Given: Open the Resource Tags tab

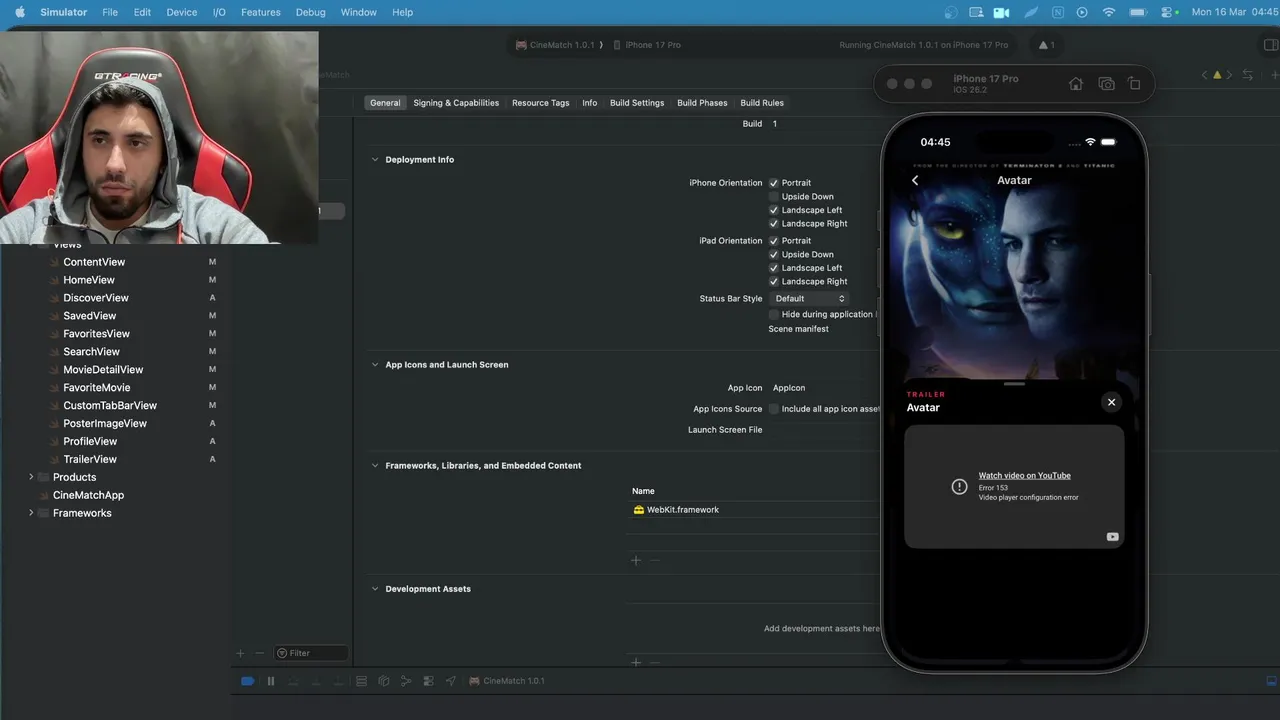Looking at the screenshot, I should (541, 103).
